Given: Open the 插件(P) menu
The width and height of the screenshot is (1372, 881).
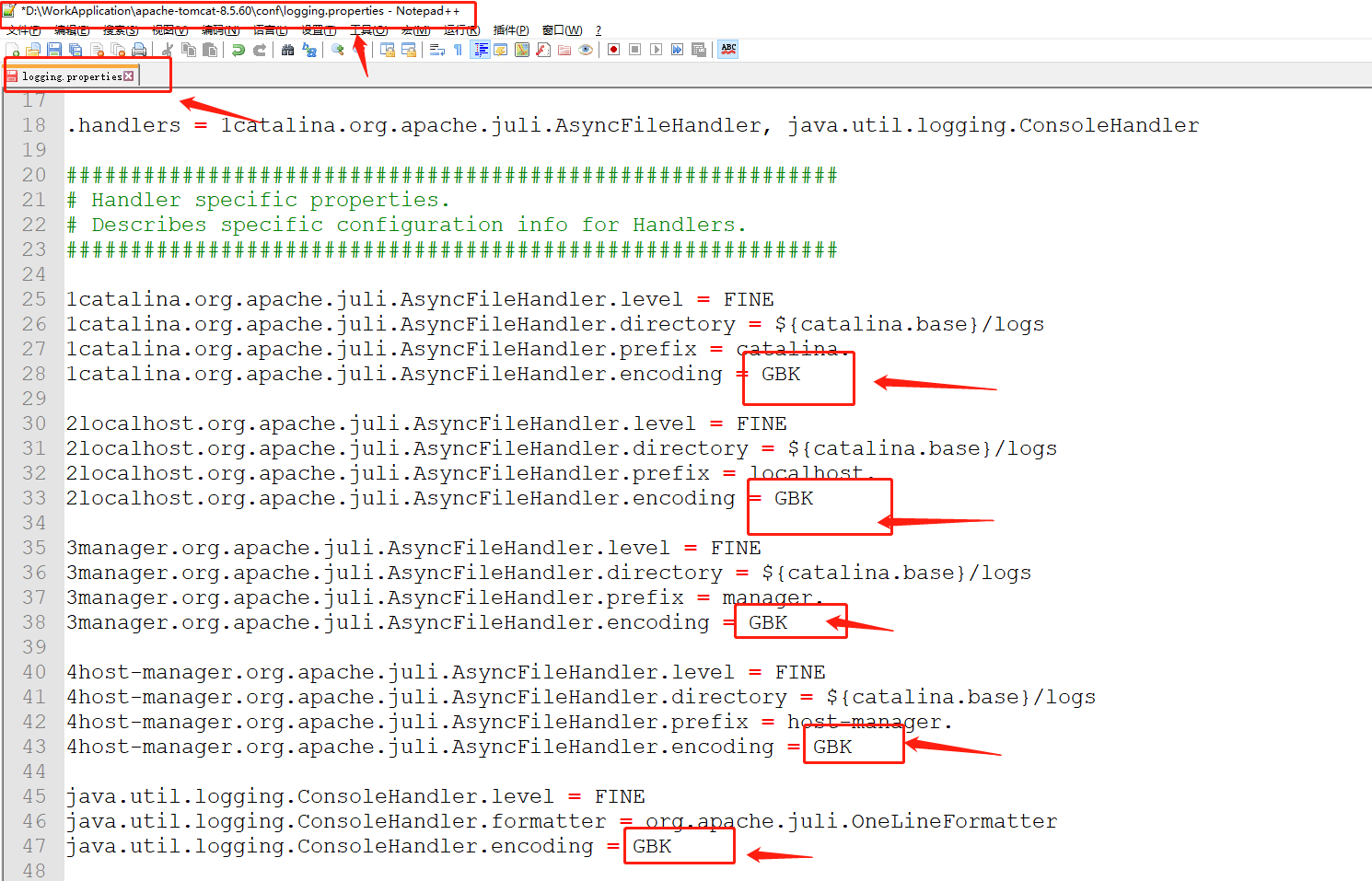Looking at the screenshot, I should pos(511,30).
